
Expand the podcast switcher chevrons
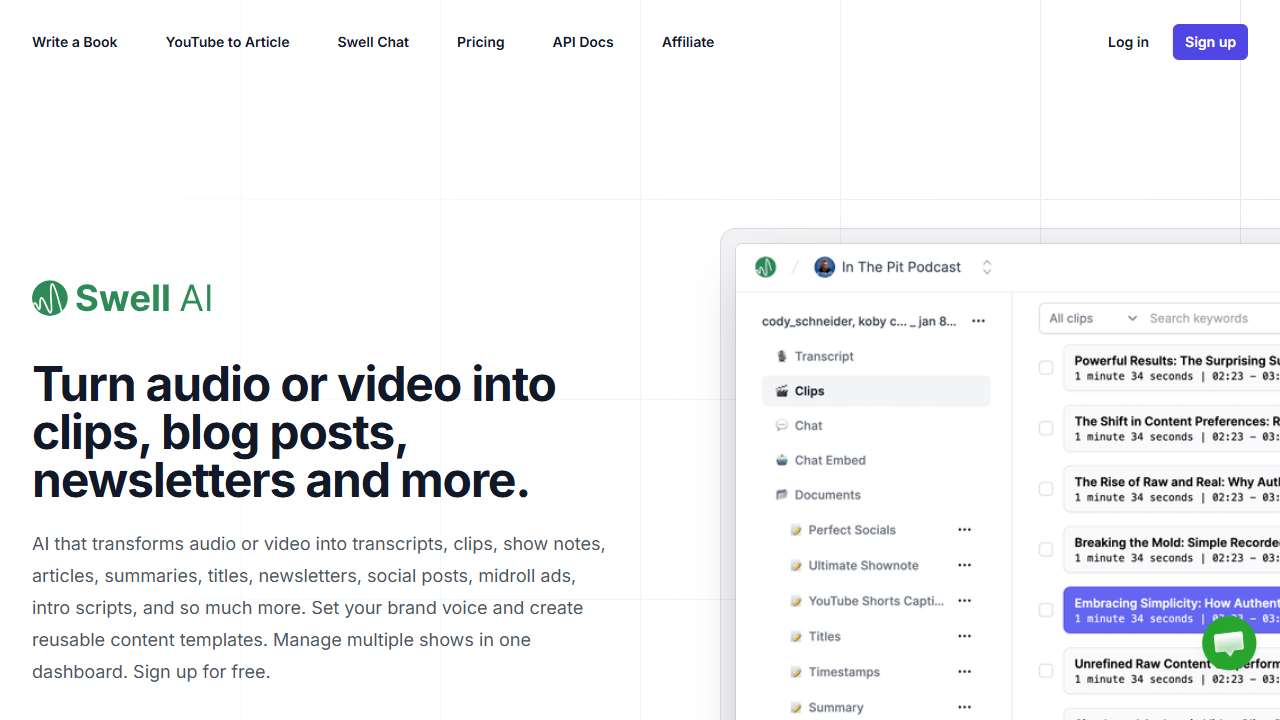pos(987,267)
